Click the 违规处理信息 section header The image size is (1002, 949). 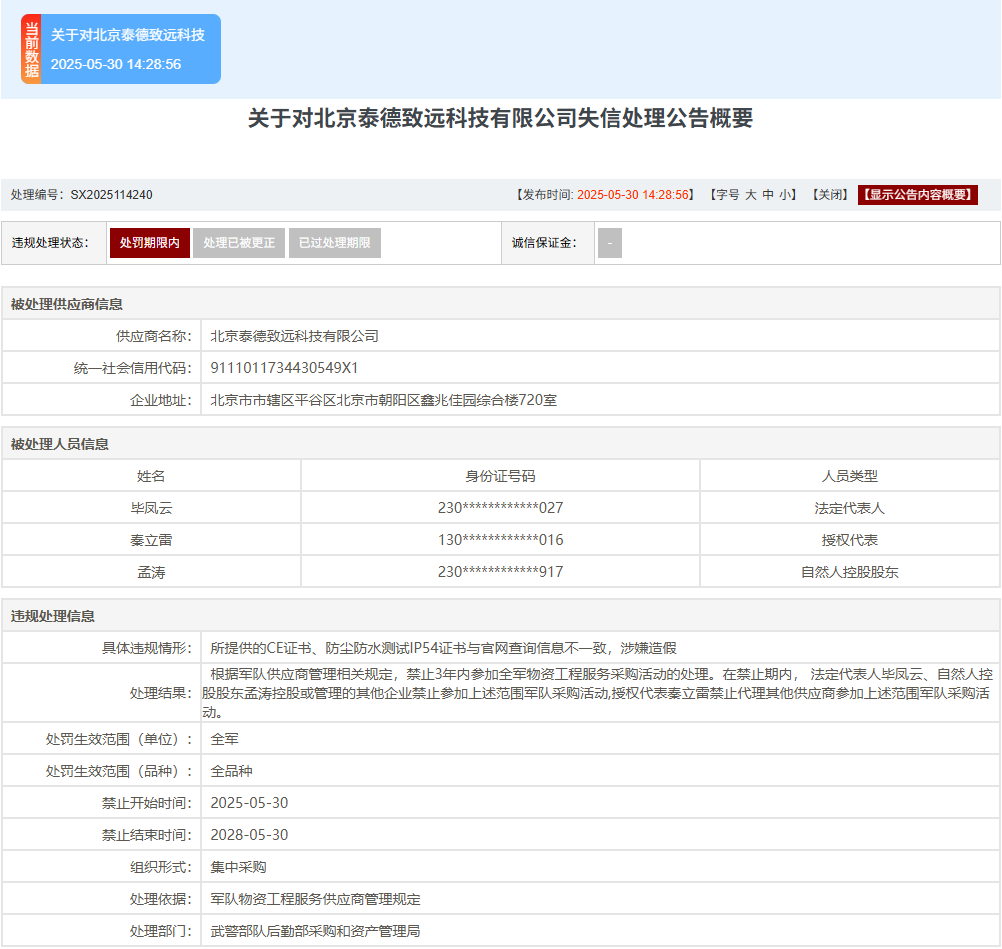point(53,616)
